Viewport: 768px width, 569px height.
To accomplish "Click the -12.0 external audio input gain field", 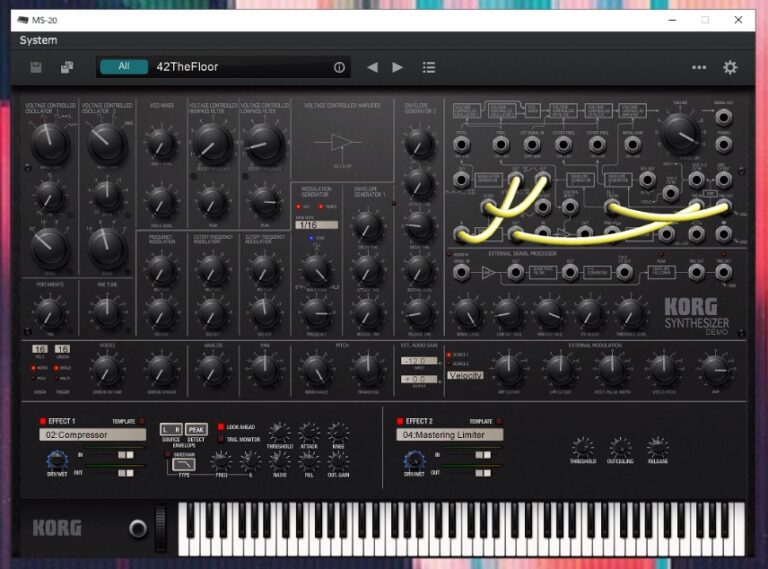I will (419, 361).
